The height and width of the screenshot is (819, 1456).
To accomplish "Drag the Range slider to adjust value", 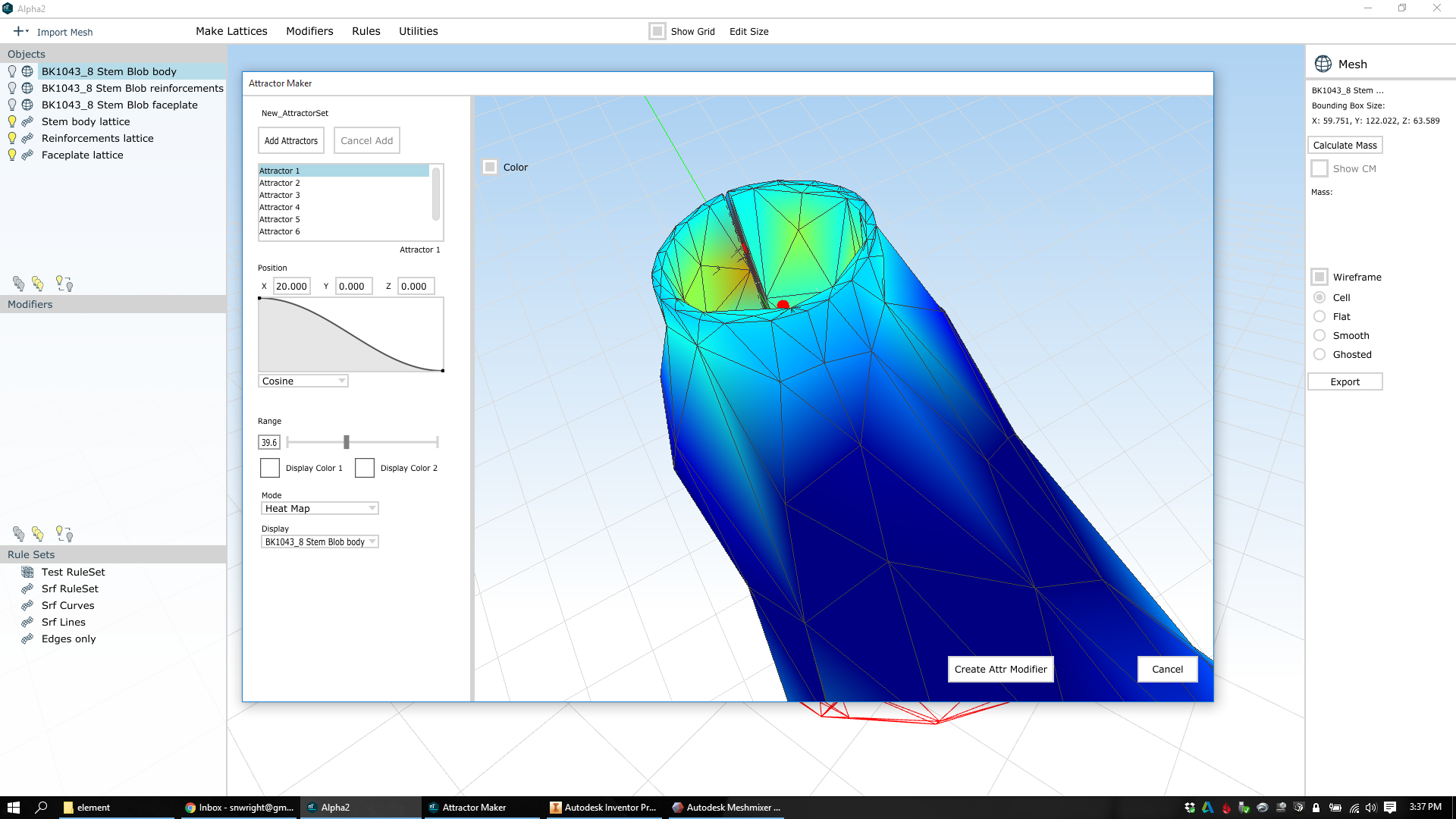I will click(x=346, y=441).
